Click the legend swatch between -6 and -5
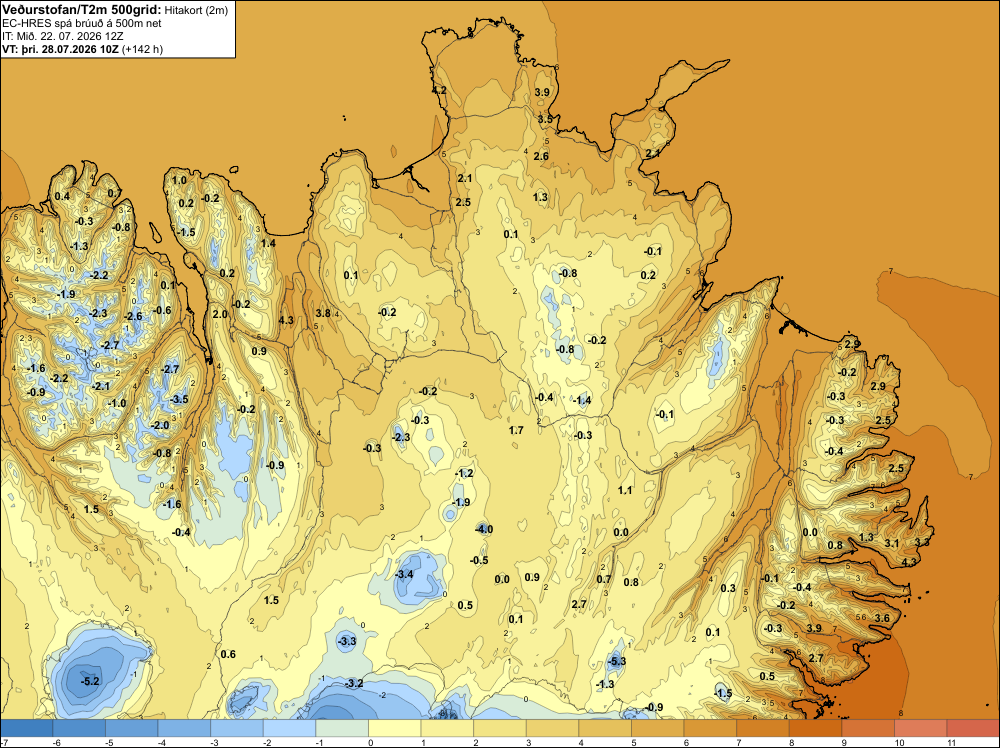 pyautogui.click(x=79, y=728)
